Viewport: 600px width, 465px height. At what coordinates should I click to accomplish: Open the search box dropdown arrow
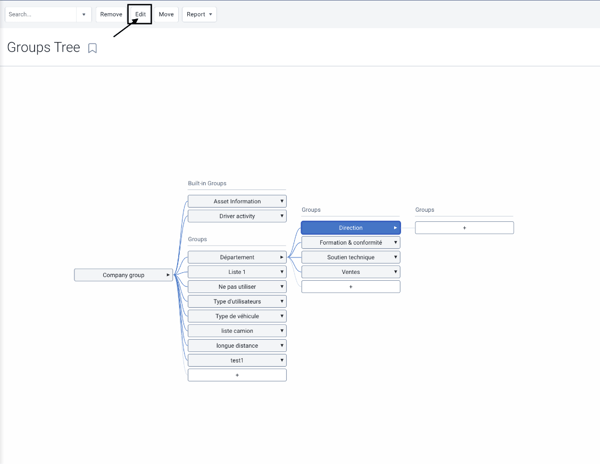84,15
